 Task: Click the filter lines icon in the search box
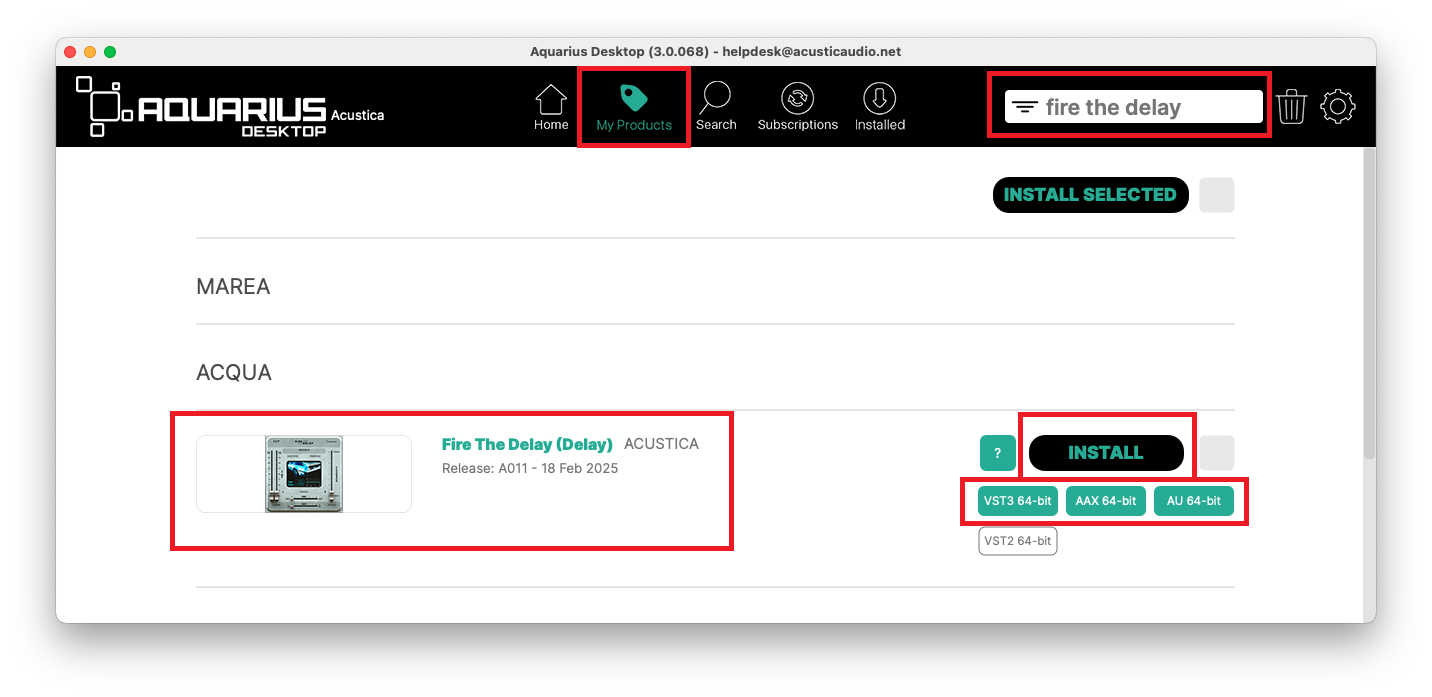tap(1024, 107)
